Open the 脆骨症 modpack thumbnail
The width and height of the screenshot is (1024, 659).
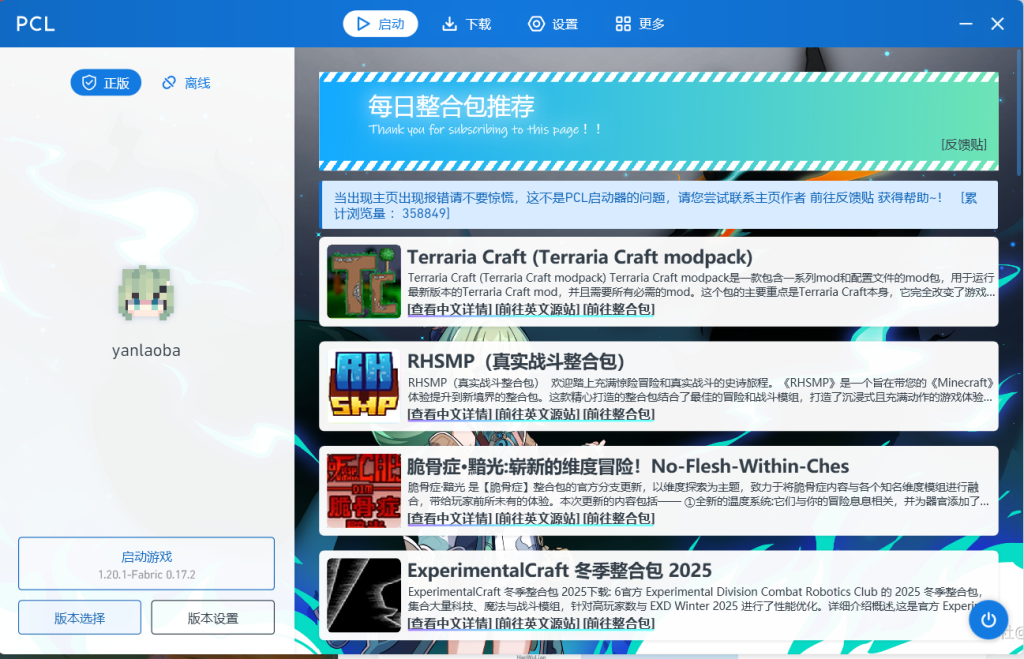[364, 490]
